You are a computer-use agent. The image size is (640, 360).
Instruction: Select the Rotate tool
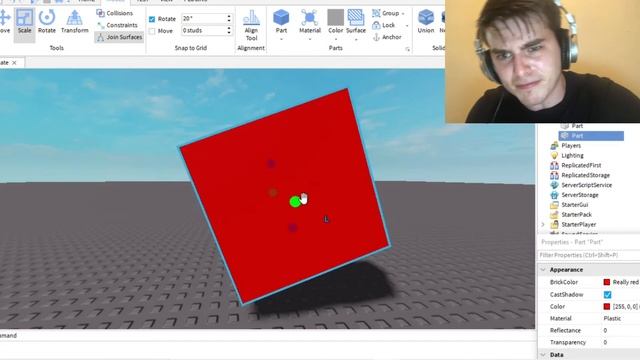click(47, 22)
